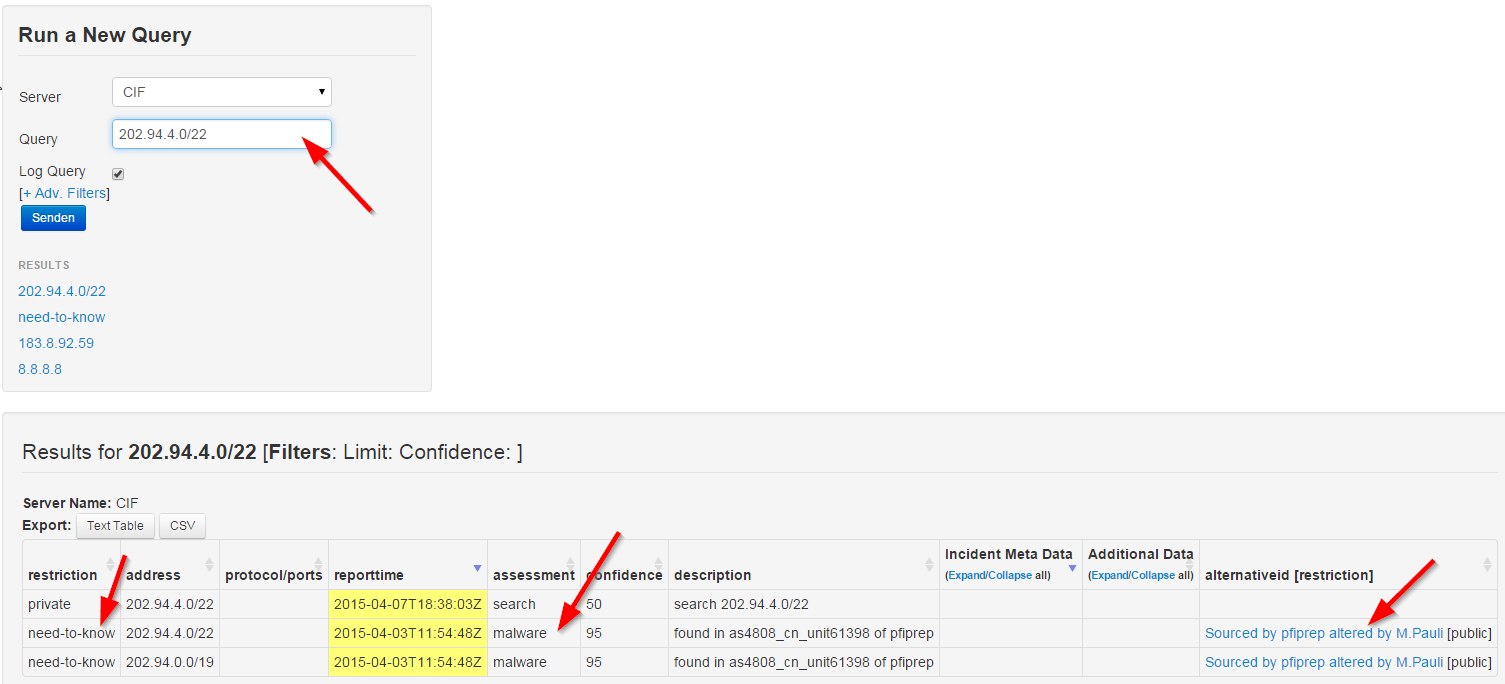Image resolution: width=1505 pixels, height=684 pixels.
Task: Sort results by assessment column arrows
Action: coord(570,564)
